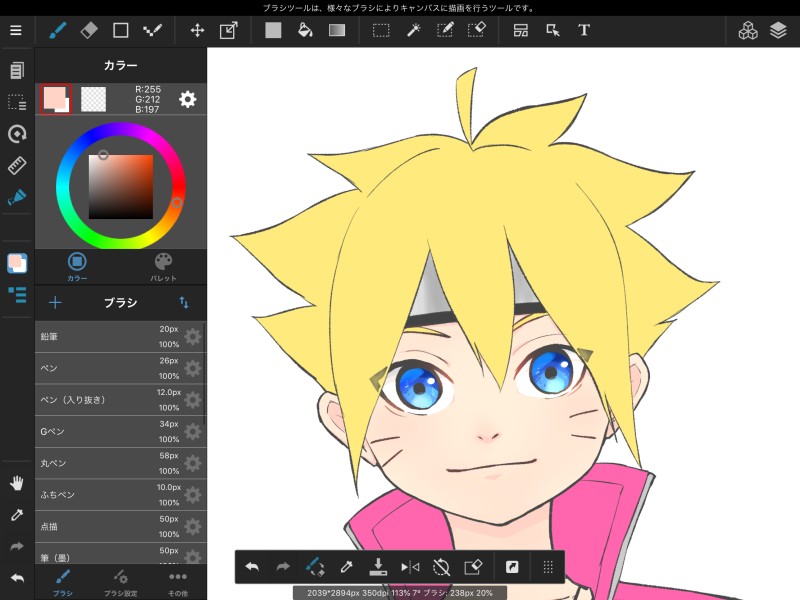Reorder brushes with sort arrows
The width and height of the screenshot is (800, 600).
(184, 303)
